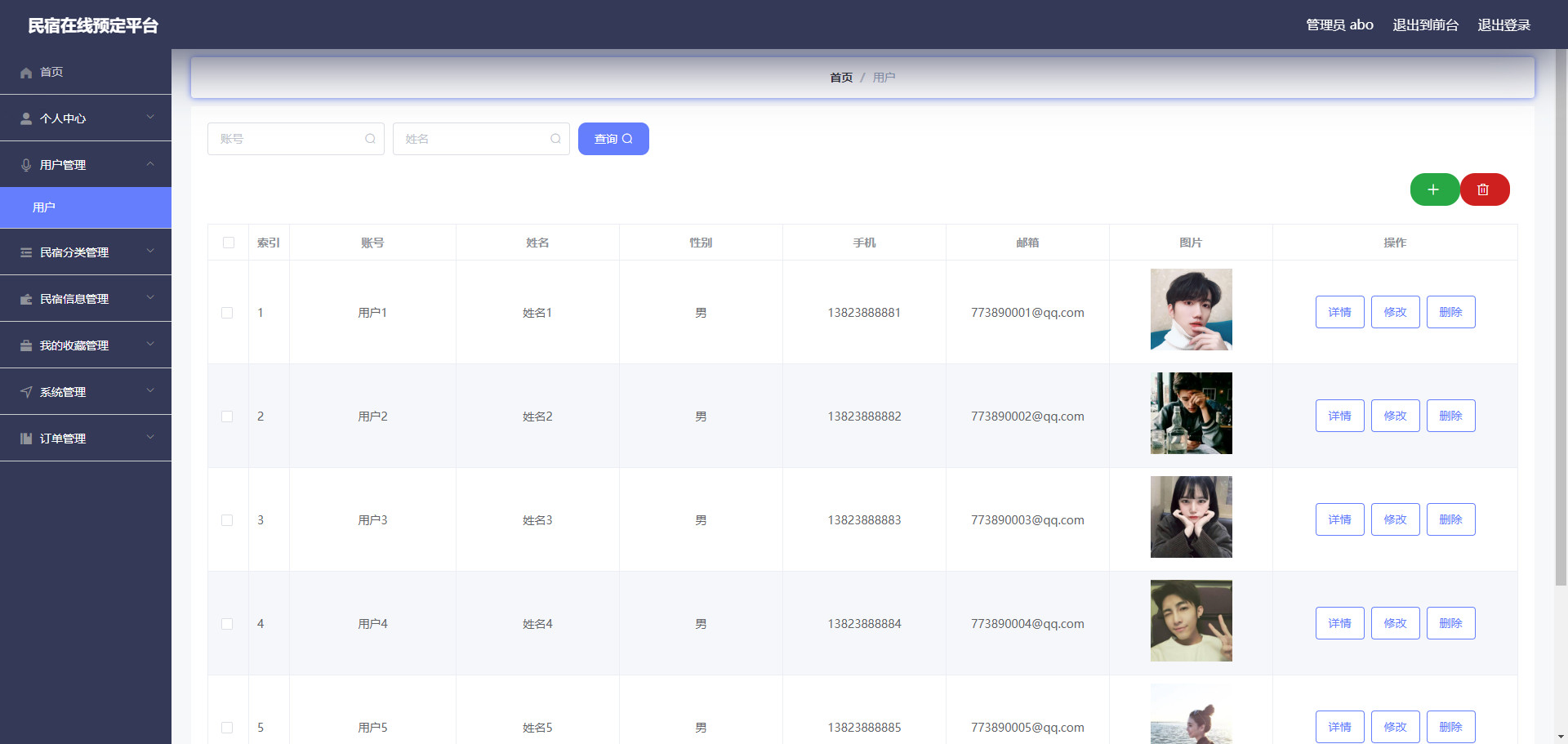The width and height of the screenshot is (1568, 744).
Task: Expand the 个人中心 chevron
Action: 150,118
